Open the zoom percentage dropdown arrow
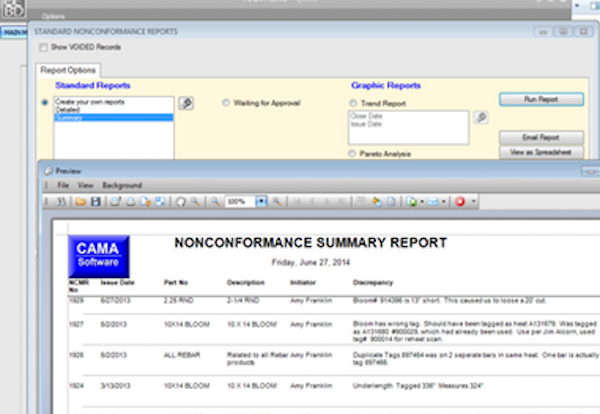 [262, 202]
